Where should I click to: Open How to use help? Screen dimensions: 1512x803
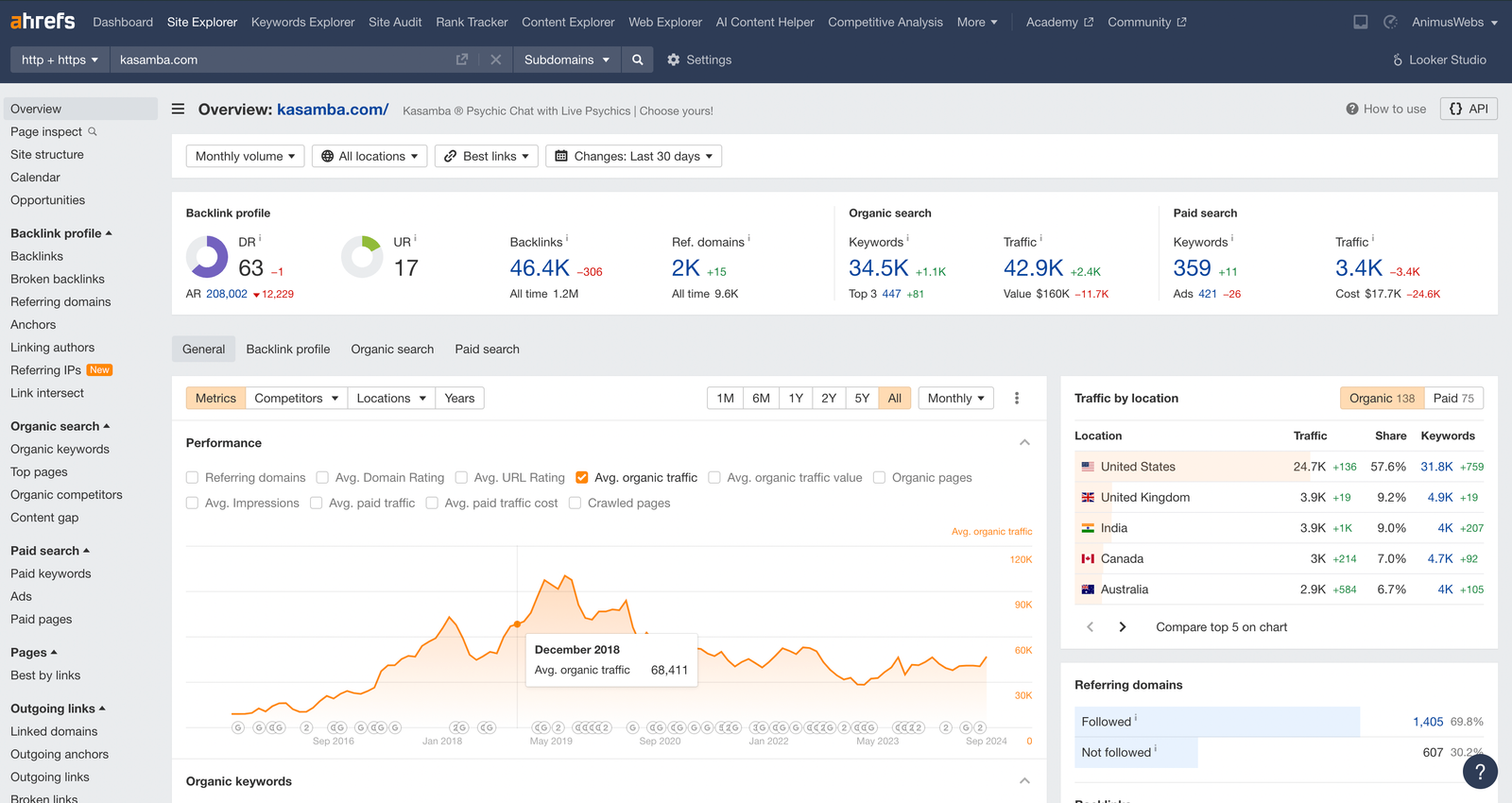pyautogui.click(x=1386, y=109)
